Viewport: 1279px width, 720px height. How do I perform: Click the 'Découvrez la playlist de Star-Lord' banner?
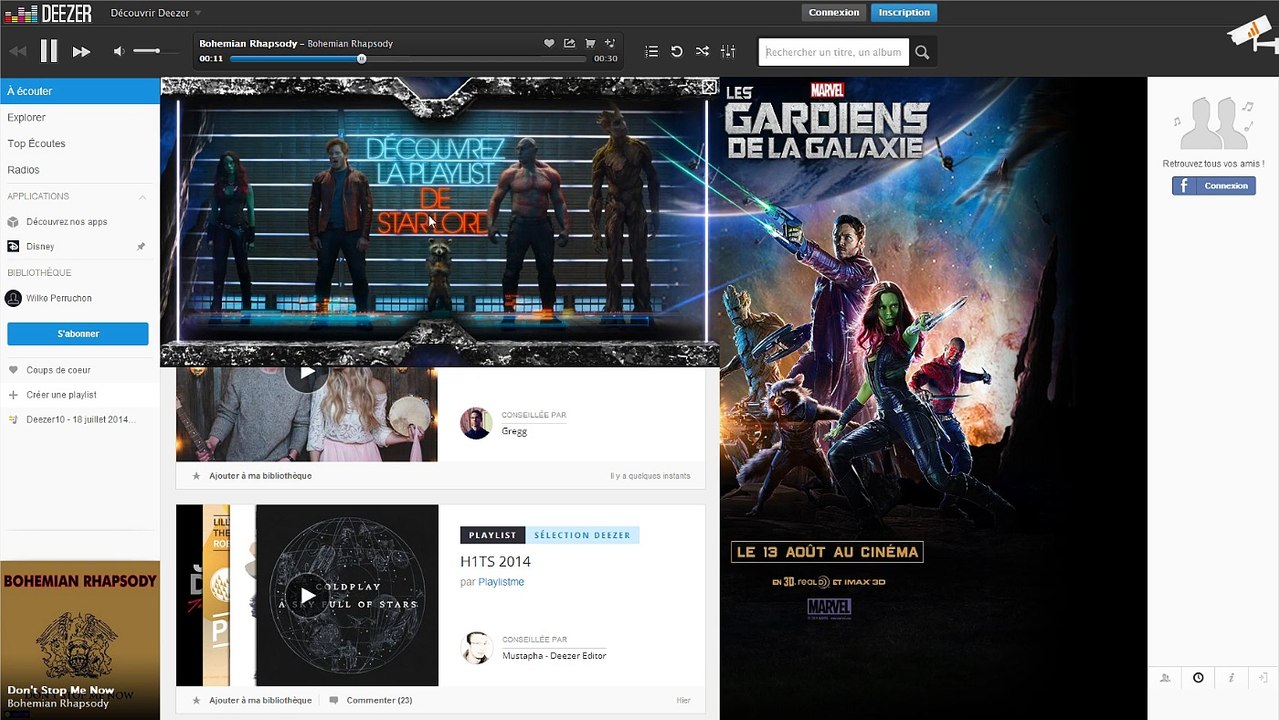pos(440,222)
